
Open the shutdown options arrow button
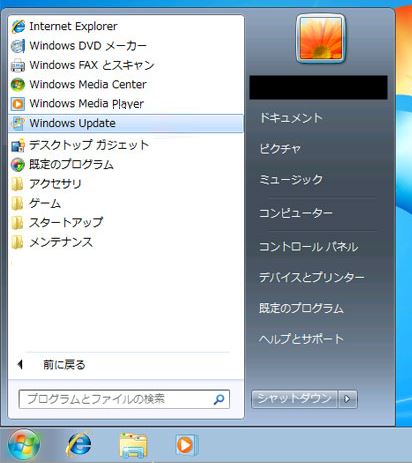click(x=348, y=399)
